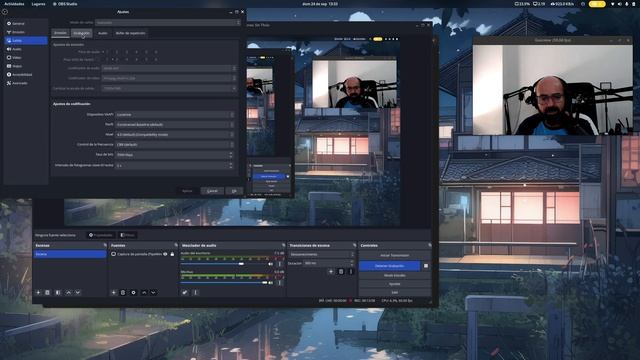
Task: Click Tasa de bits value field
Action: coord(175,155)
